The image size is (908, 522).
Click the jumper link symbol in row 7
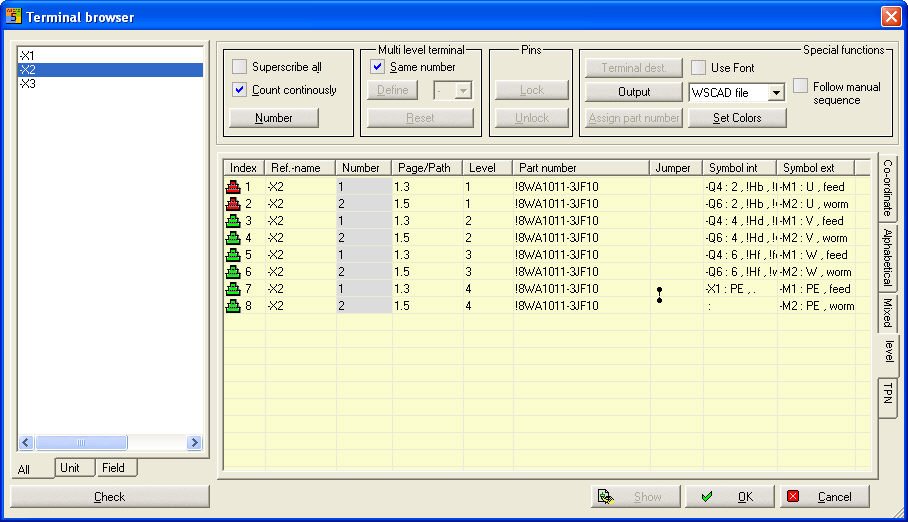[x=660, y=295]
